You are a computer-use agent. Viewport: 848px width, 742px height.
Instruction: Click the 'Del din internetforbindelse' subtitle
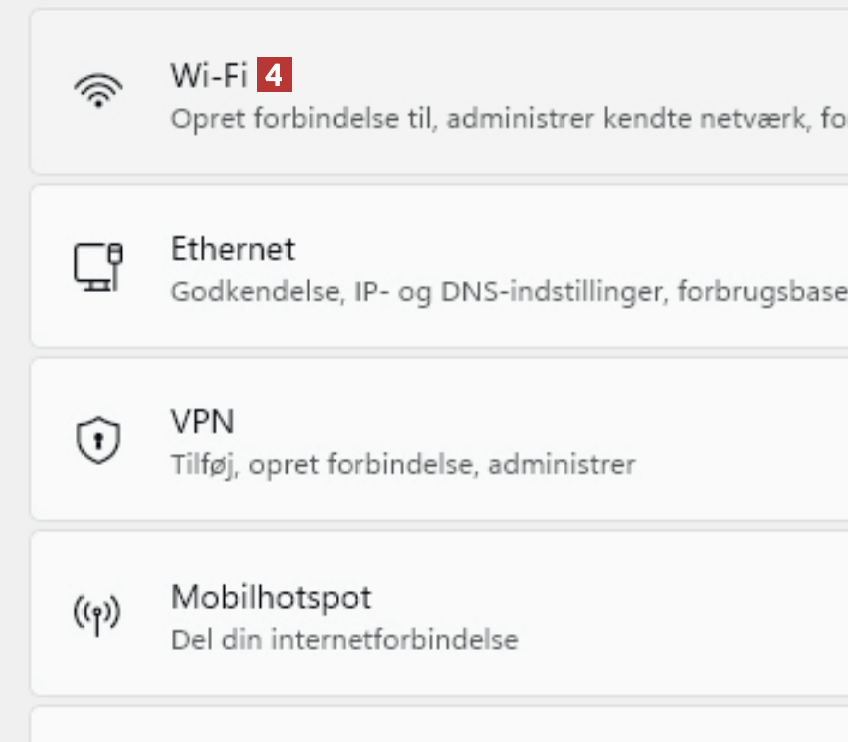coord(345,639)
